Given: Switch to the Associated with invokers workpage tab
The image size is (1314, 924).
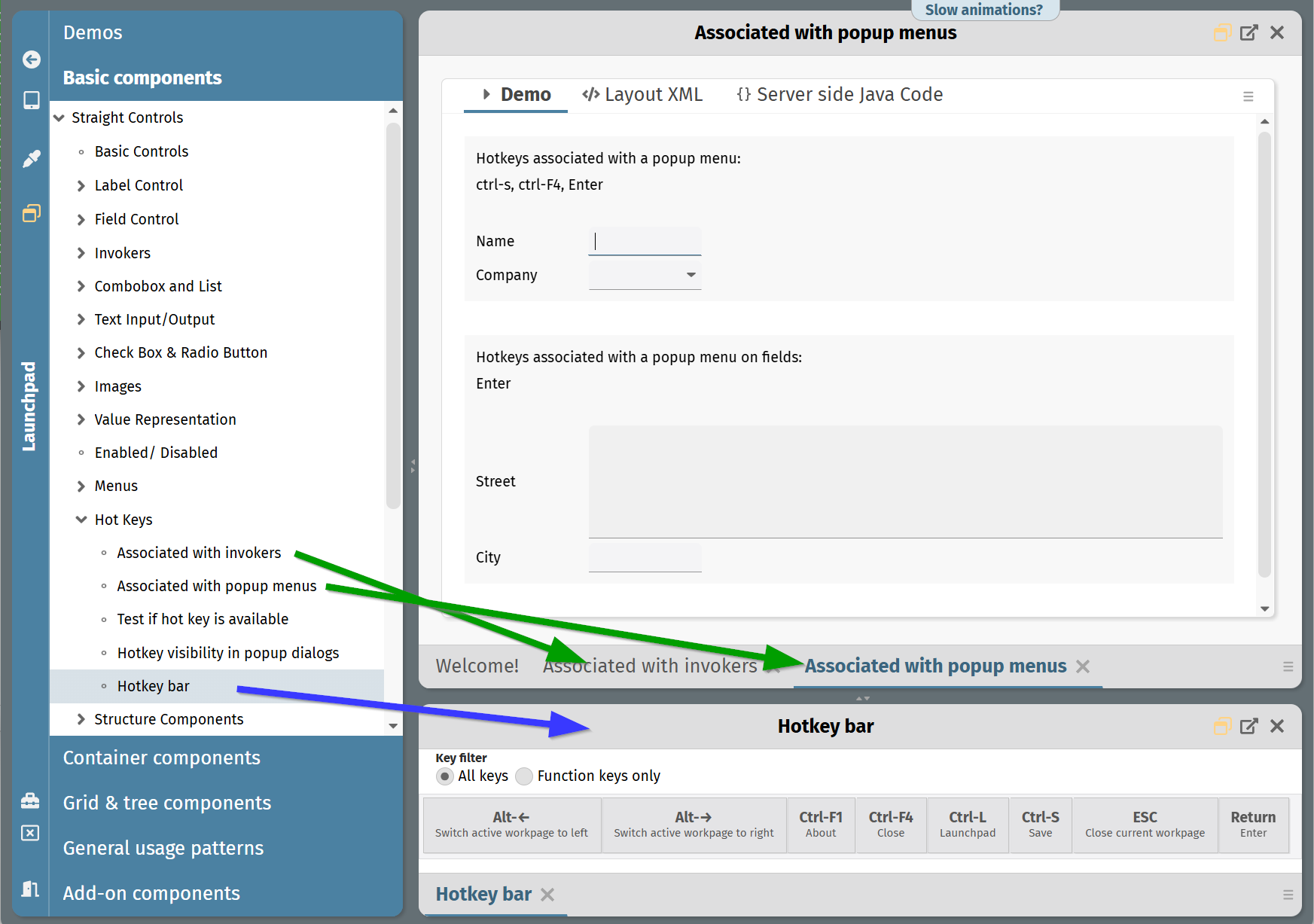Looking at the screenshot, I should [x=649, y=666].
